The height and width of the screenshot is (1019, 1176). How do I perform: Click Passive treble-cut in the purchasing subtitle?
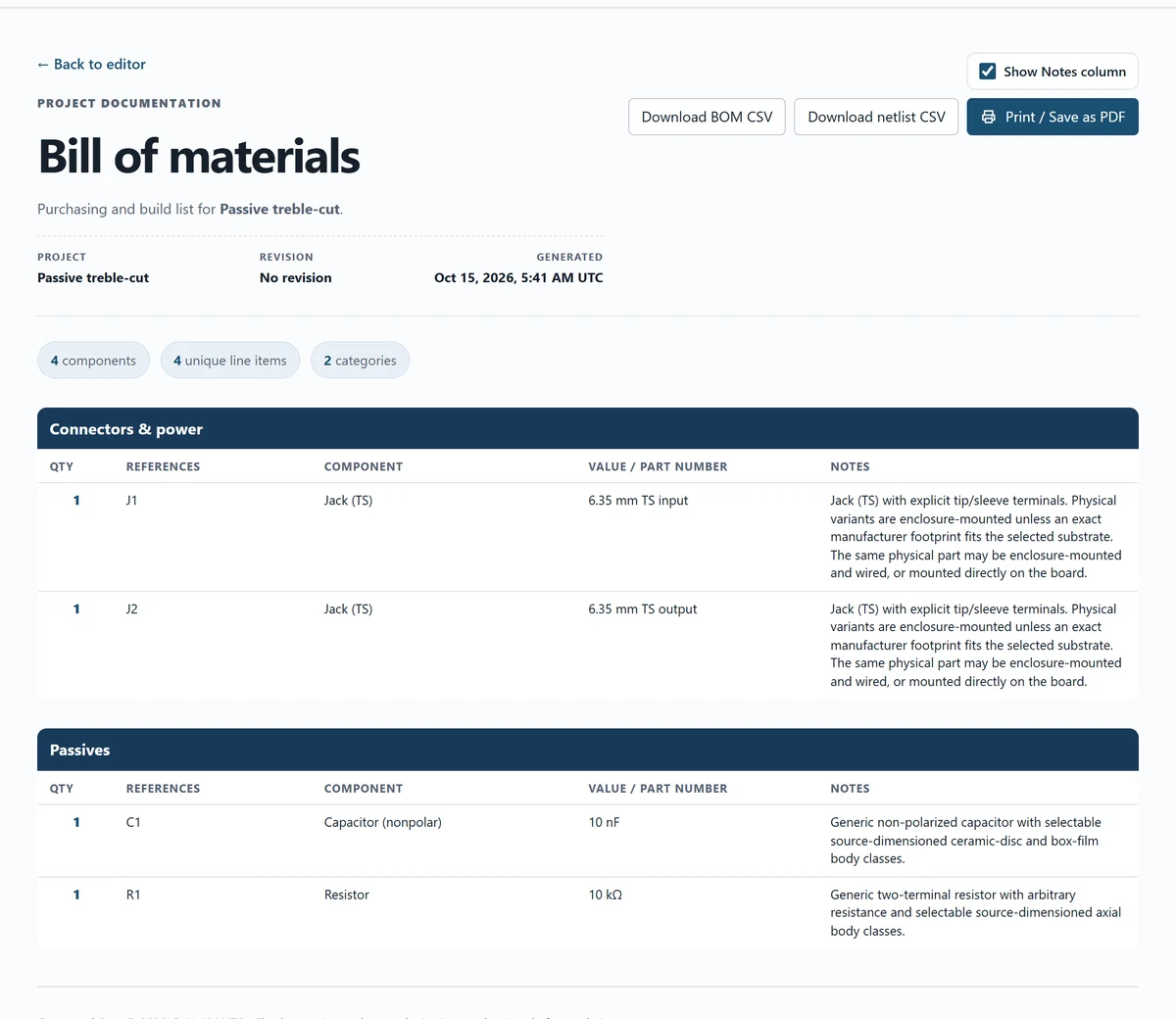point(279,210)
